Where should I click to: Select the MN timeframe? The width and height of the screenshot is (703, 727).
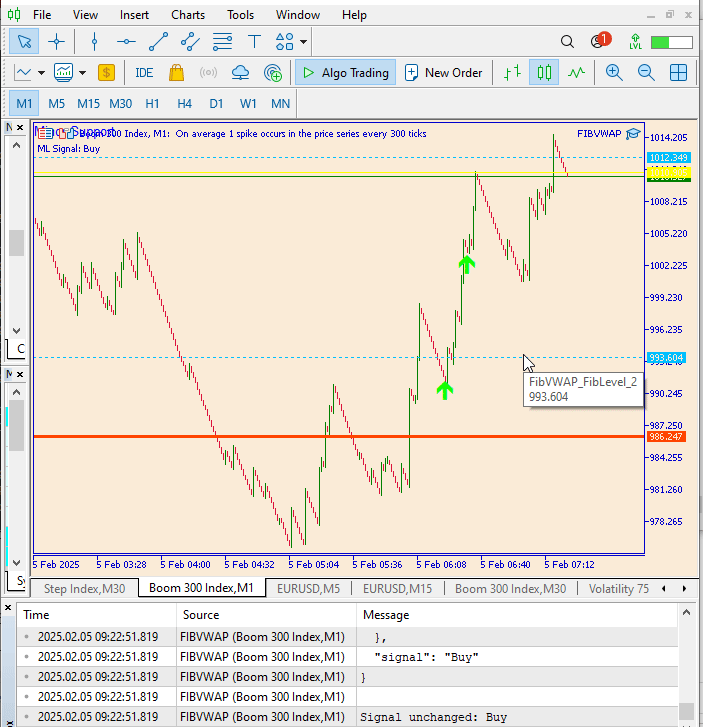pos(281,103)
